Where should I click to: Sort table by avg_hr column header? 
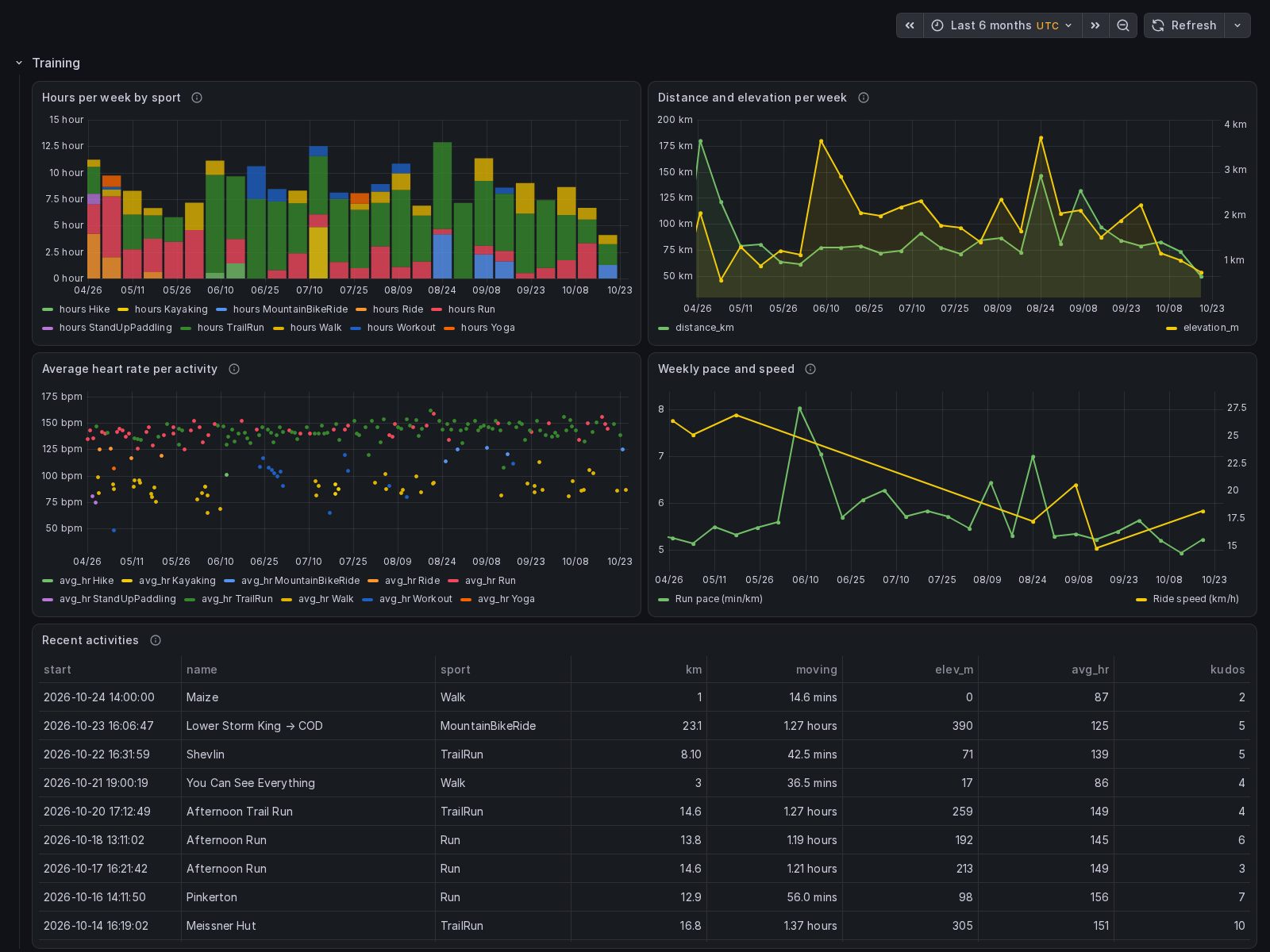click(x=1090, y=670)
